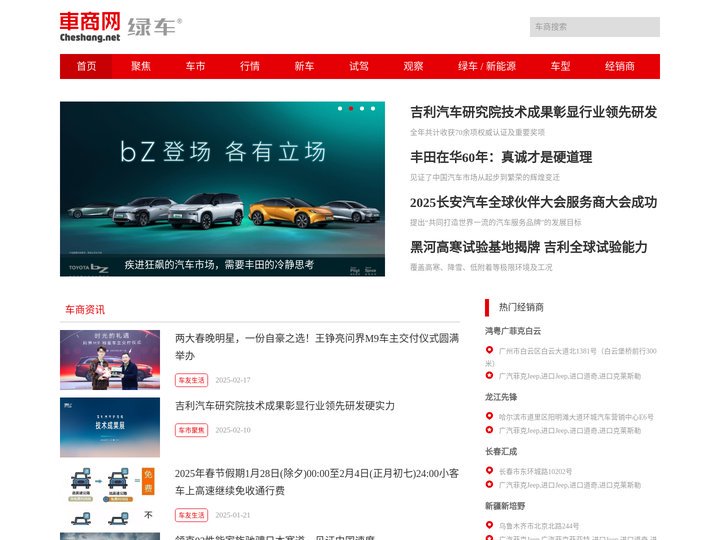Open the 车型 menu item
Viewport: 720px width, 540px height.
click(560, 66)
